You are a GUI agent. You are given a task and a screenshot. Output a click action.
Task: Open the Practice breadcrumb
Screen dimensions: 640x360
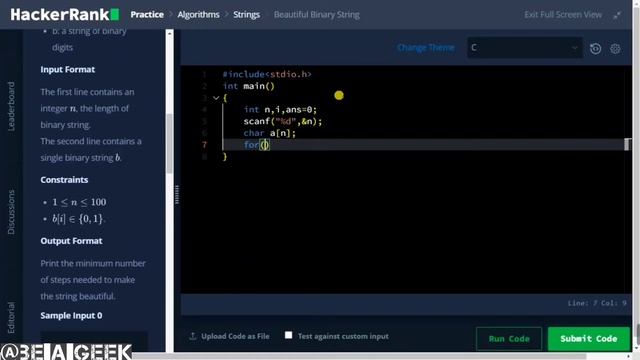tap(147, 15)
